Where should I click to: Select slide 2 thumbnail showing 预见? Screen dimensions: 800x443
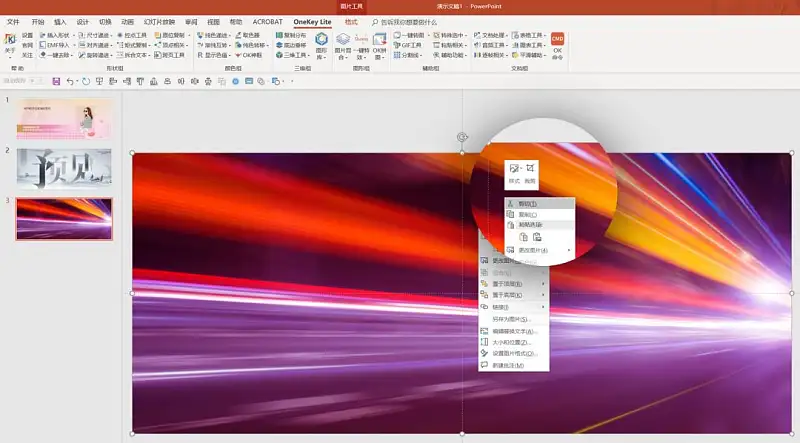tap(64, 169)
